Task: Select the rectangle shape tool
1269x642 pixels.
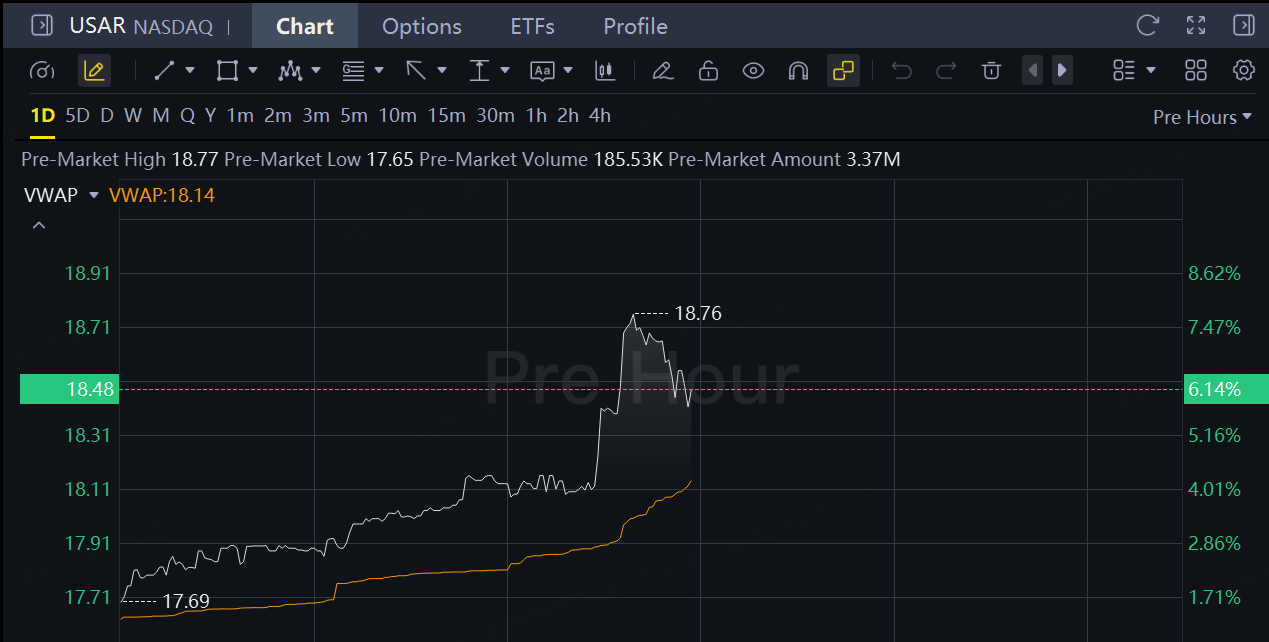Action: [x=227, y=70]
